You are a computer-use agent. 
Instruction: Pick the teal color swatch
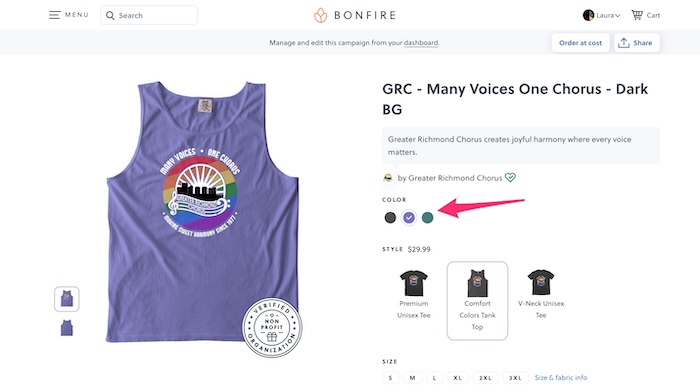point(427,217)
